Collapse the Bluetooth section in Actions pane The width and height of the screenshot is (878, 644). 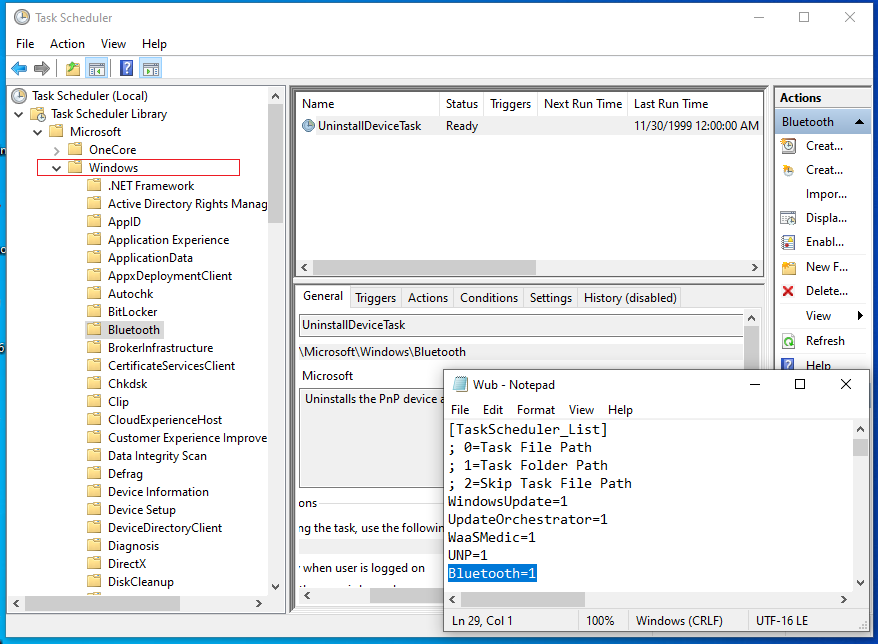(860, 122)
